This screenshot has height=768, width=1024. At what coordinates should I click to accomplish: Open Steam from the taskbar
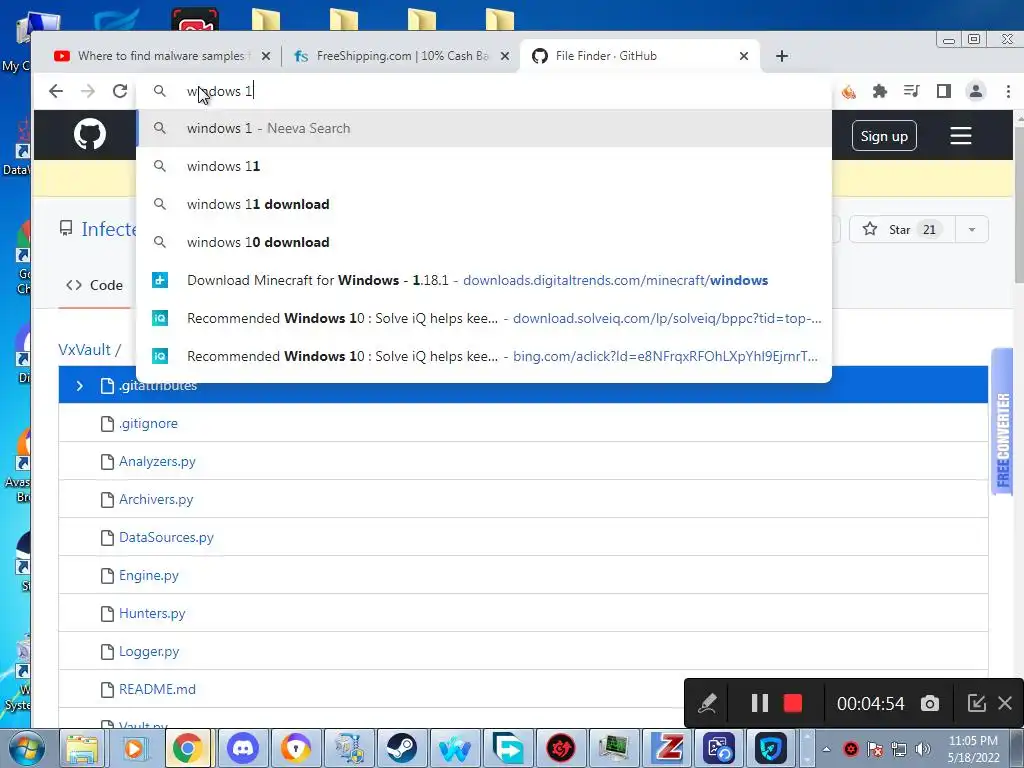(x=402, y=748)
